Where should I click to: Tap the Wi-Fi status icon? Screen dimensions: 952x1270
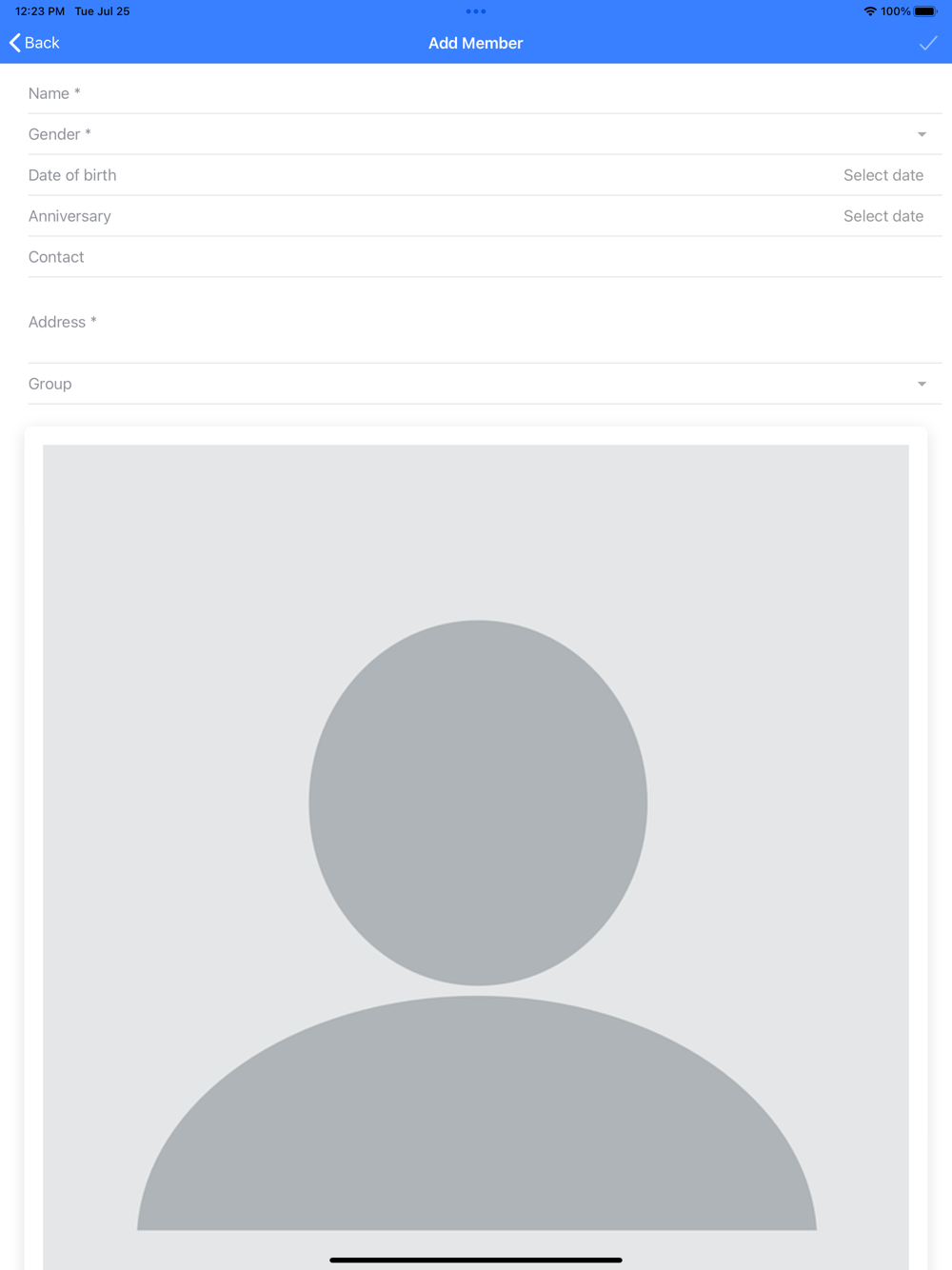click(870, 11)
